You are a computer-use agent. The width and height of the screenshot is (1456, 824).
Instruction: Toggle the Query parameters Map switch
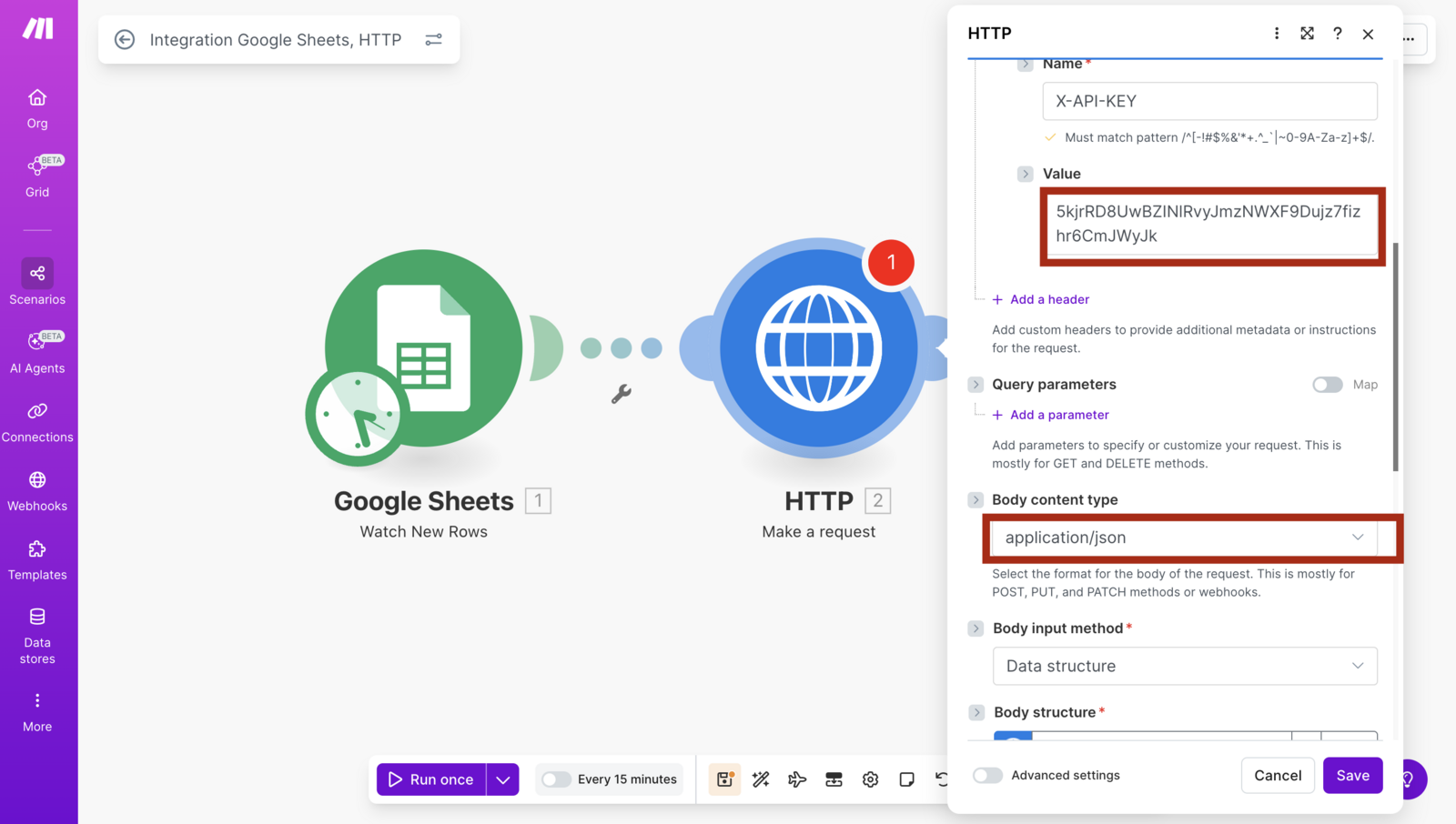(1327, 385)
